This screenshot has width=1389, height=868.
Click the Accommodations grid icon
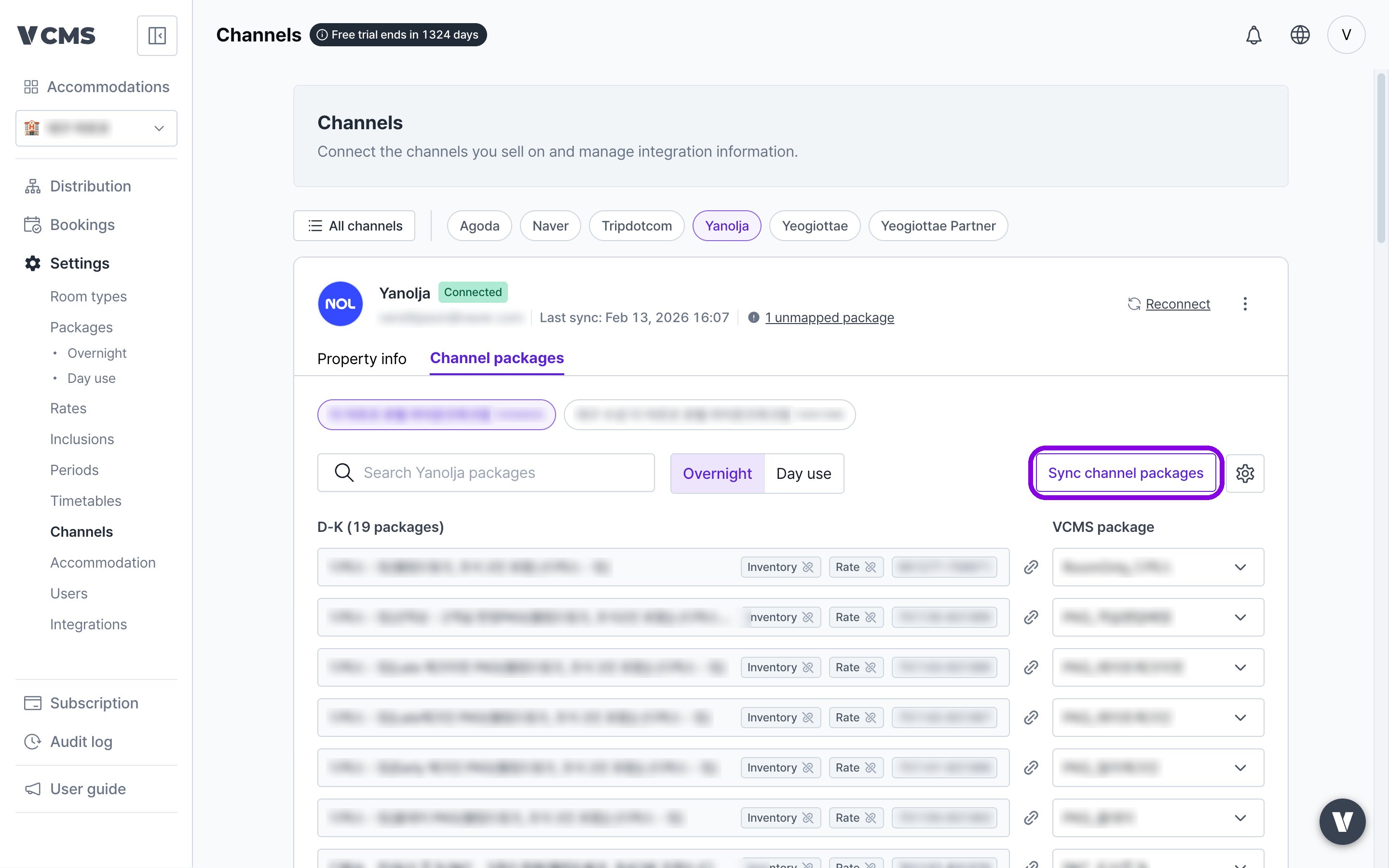[31, 87]
